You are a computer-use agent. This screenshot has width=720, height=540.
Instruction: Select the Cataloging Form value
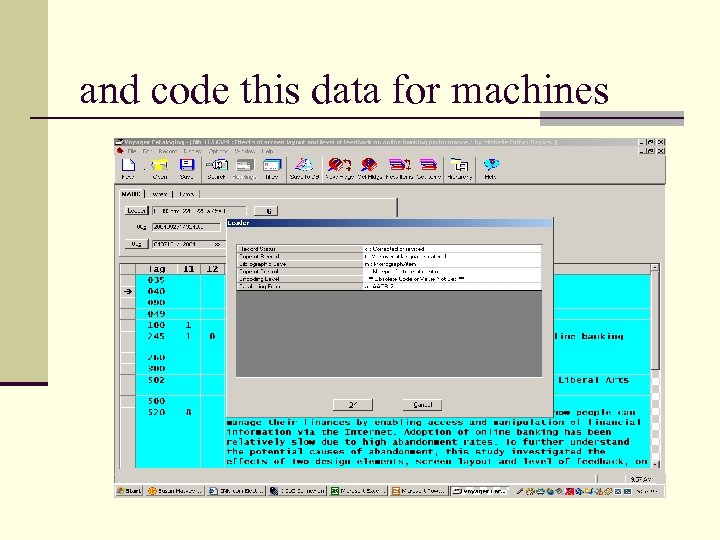tap(452, 286)
